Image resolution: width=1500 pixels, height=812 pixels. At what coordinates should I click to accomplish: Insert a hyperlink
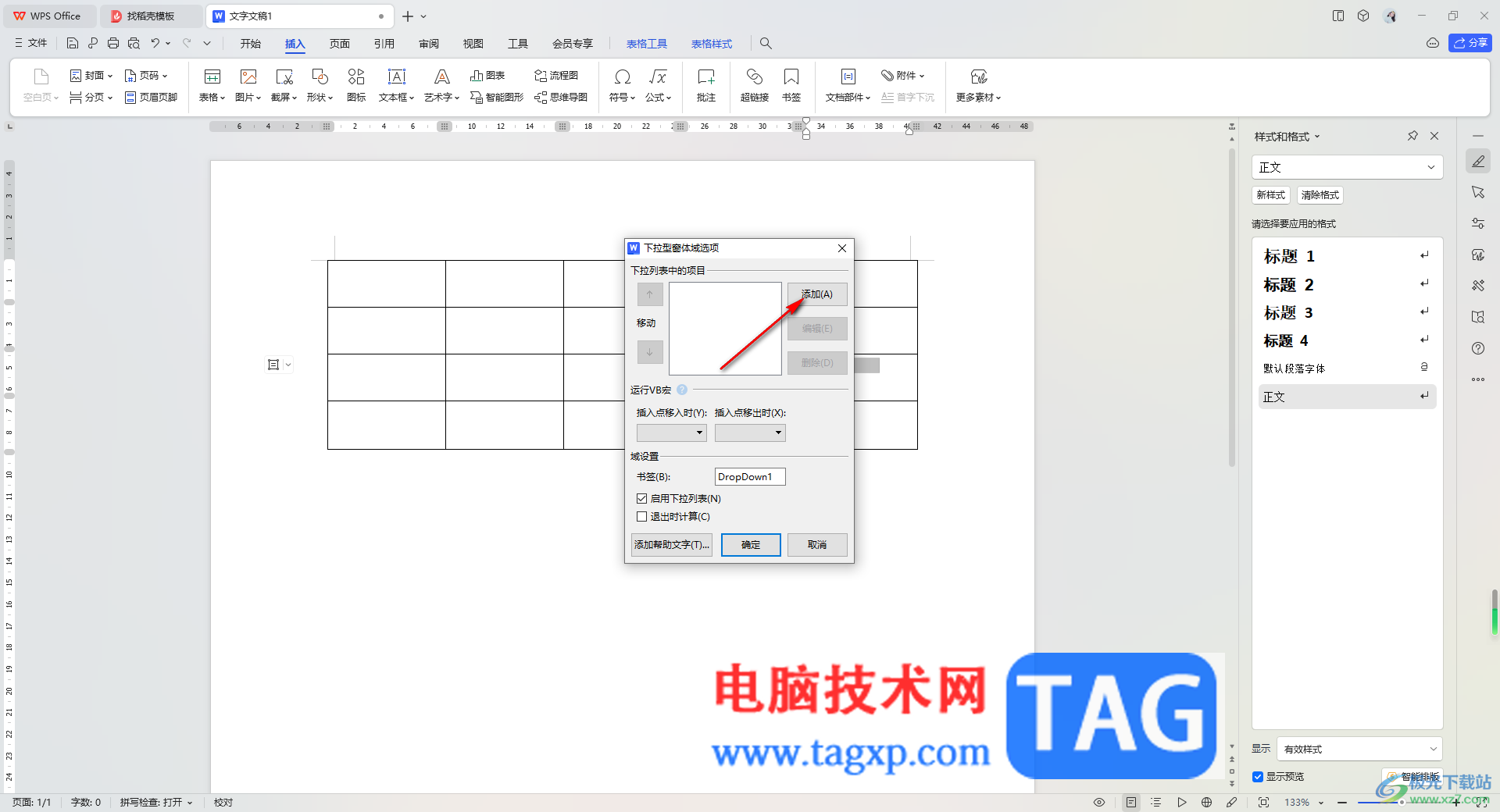click(755, 85)
